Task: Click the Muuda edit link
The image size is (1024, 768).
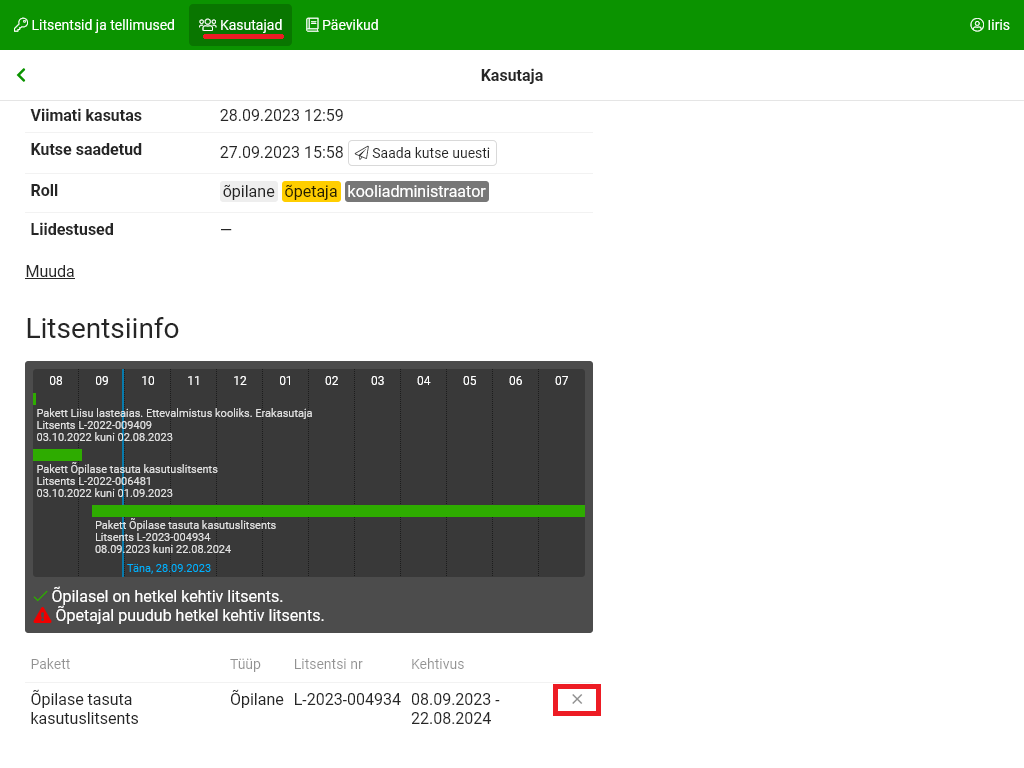Action: coord(50,271)
